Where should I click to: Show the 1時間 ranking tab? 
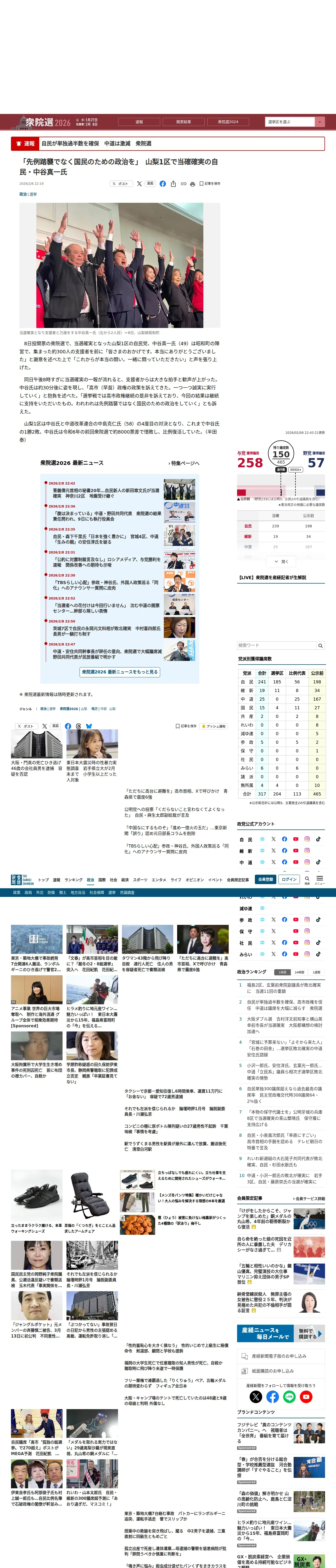coord(282,972)
